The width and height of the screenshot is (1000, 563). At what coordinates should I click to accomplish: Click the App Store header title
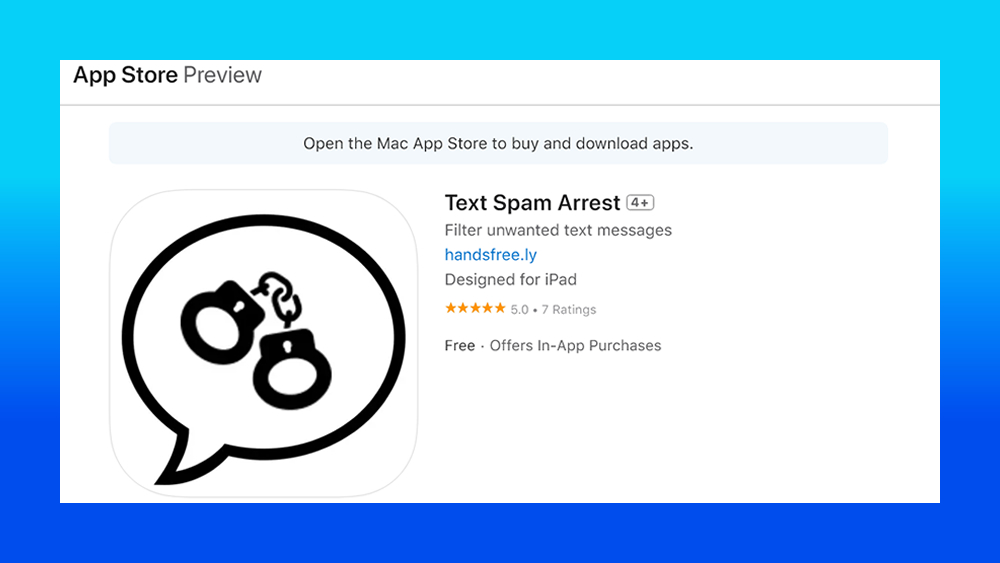tap(125, 75)
